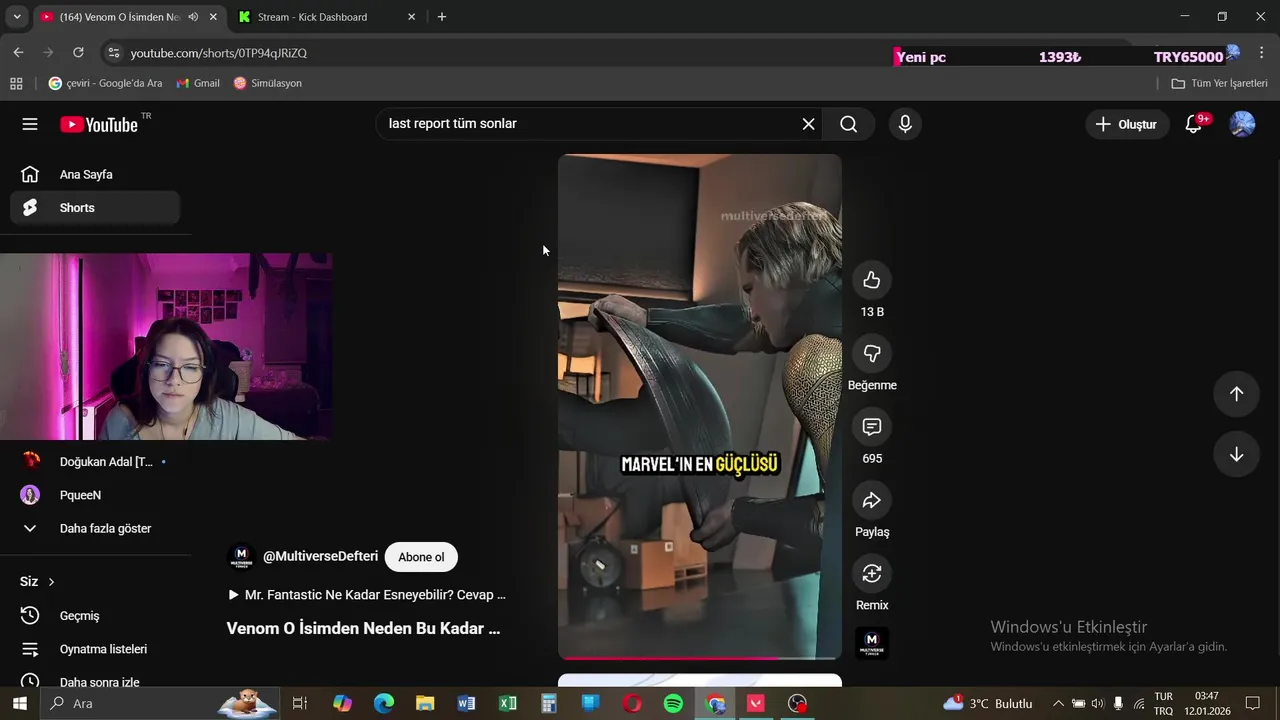Open the Windows Start menu
Viewport: 1280px width, 720px height.
point(18,703)
